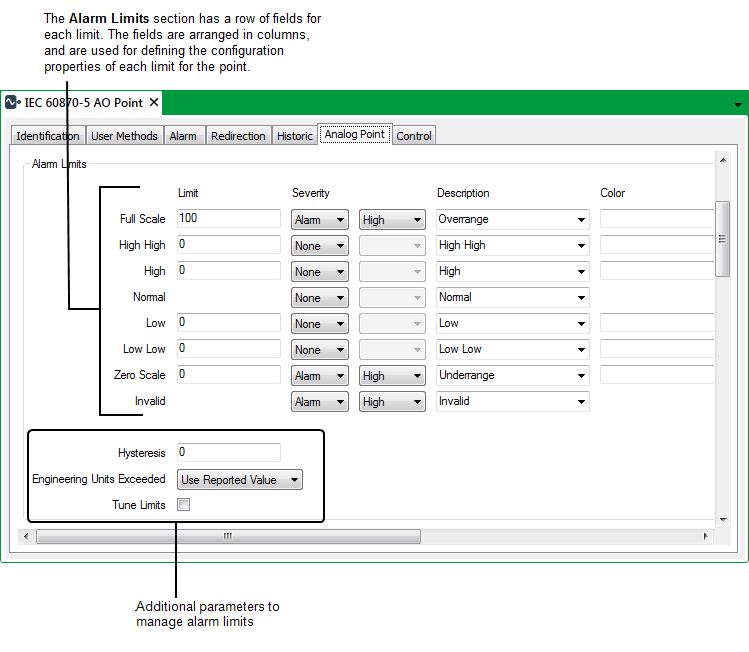Click the Full Scale color field

coord(657,219)
